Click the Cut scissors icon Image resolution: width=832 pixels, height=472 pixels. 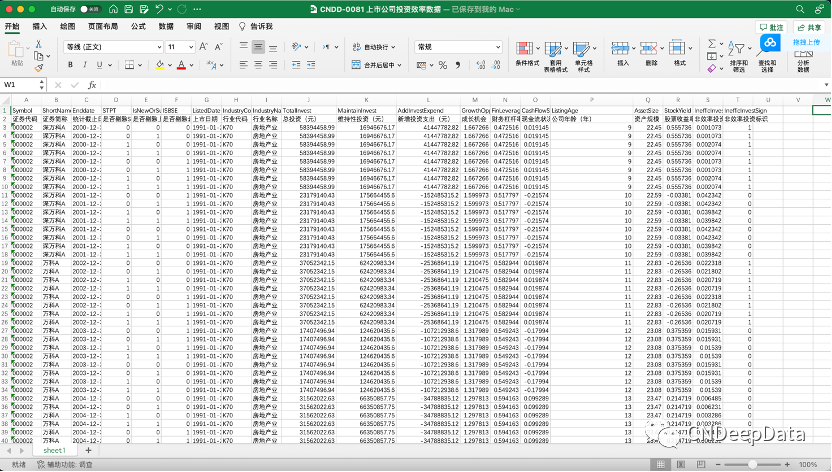38,44
